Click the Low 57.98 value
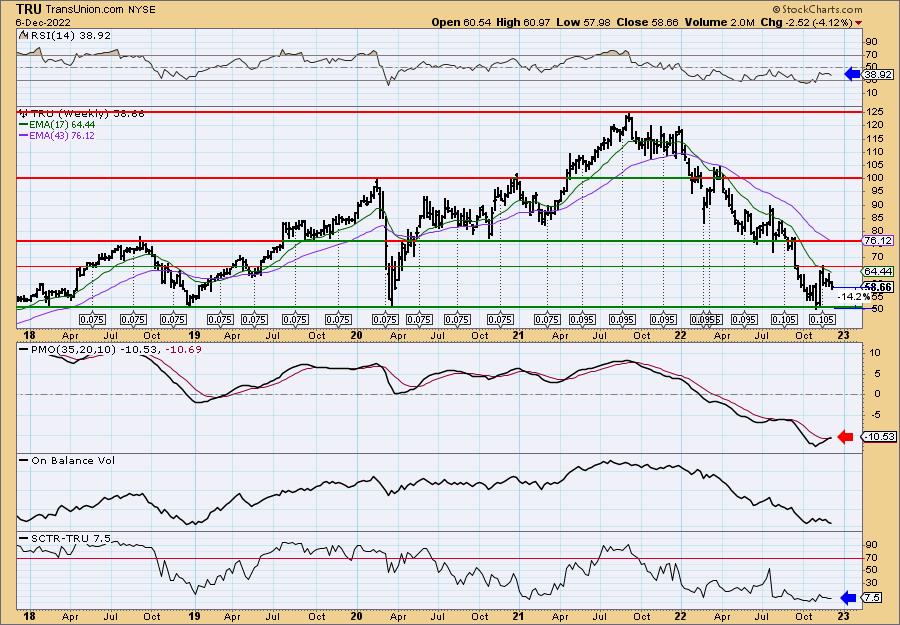The width and height of the screenshot is (900, 625). click(x=583, y=22)
